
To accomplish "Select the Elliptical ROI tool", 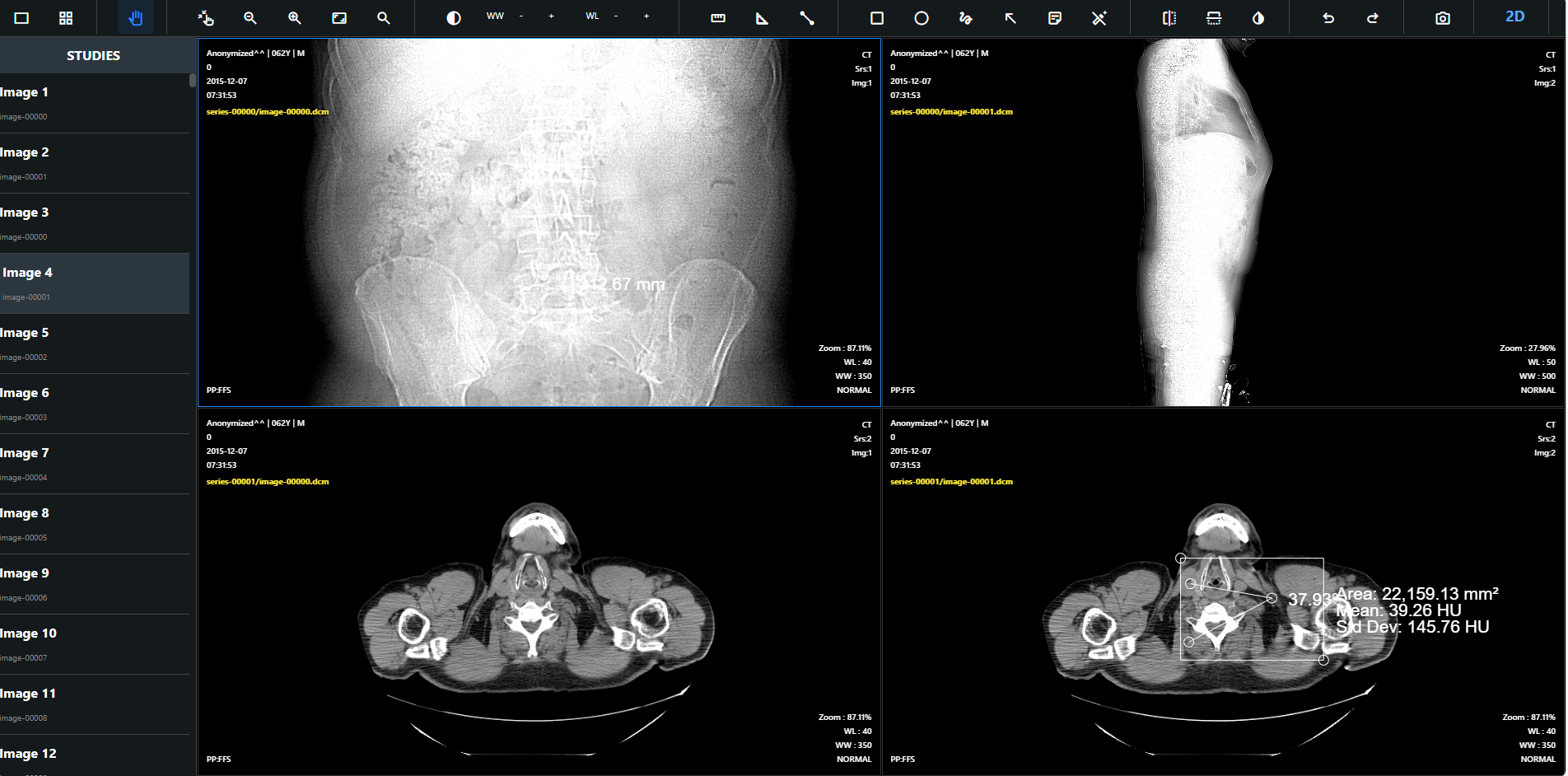I will (921, 17).
